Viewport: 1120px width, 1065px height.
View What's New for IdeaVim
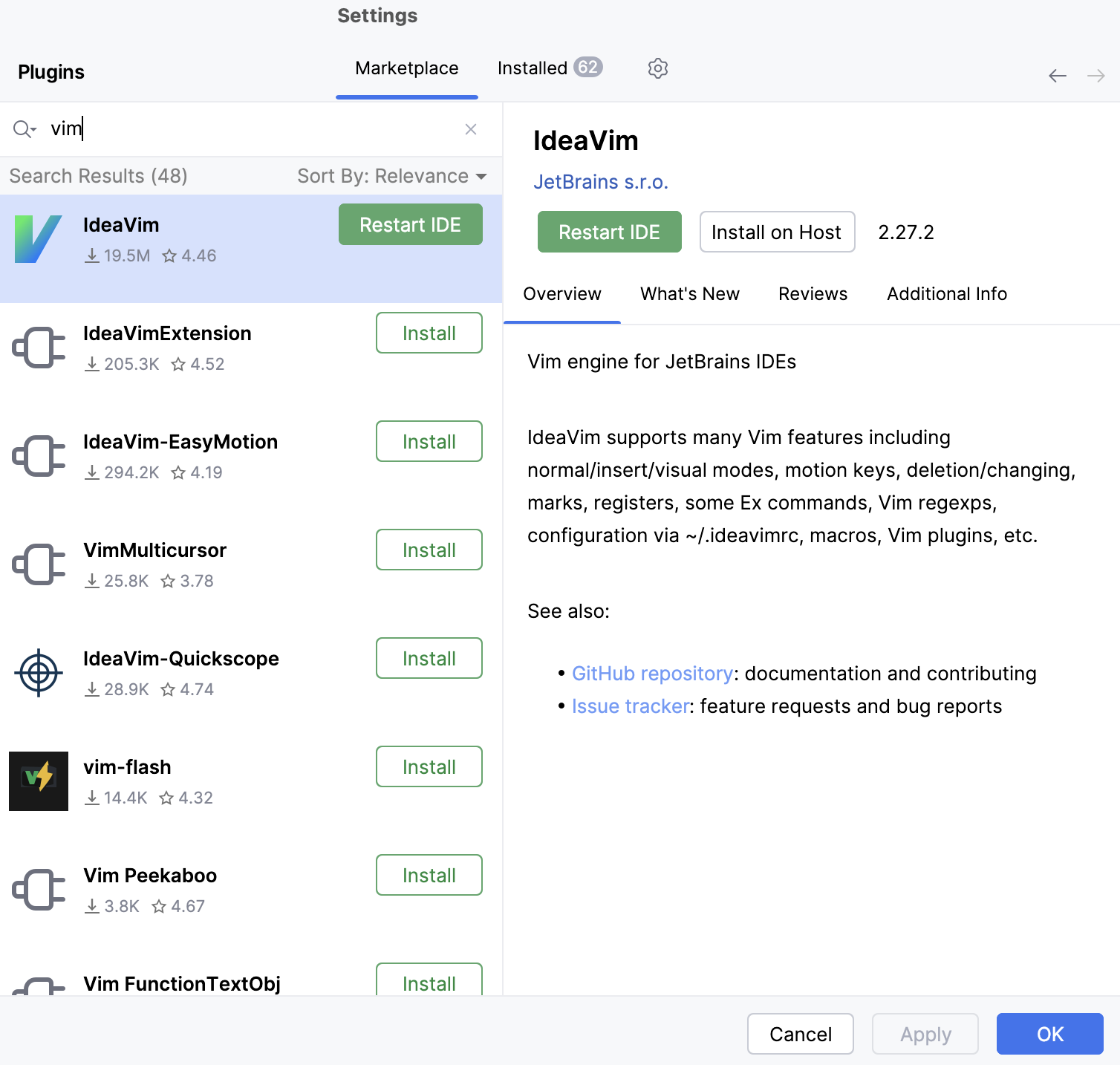click(689, 293)
